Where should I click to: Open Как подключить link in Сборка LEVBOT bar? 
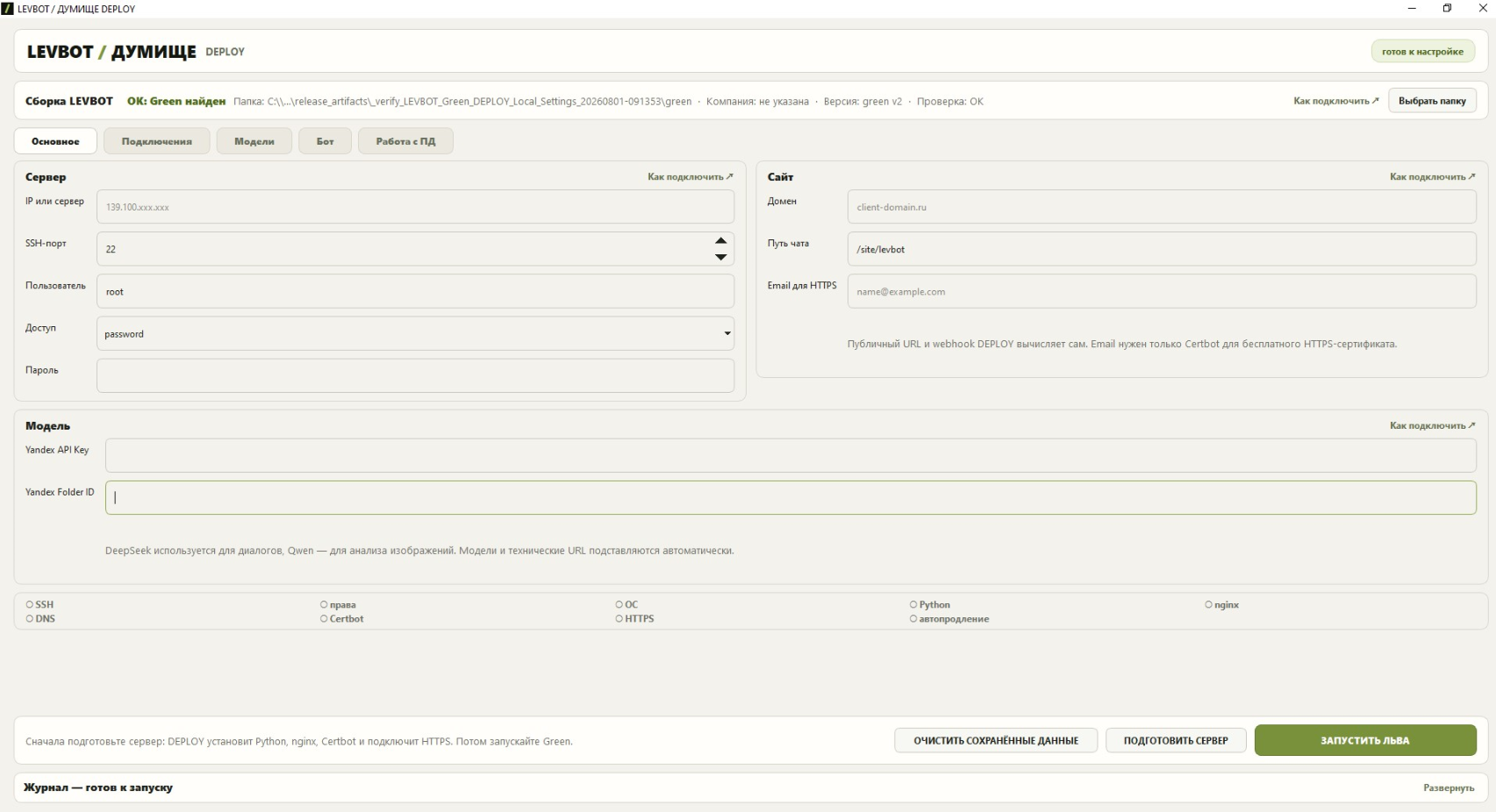(x=1335, y=101)
